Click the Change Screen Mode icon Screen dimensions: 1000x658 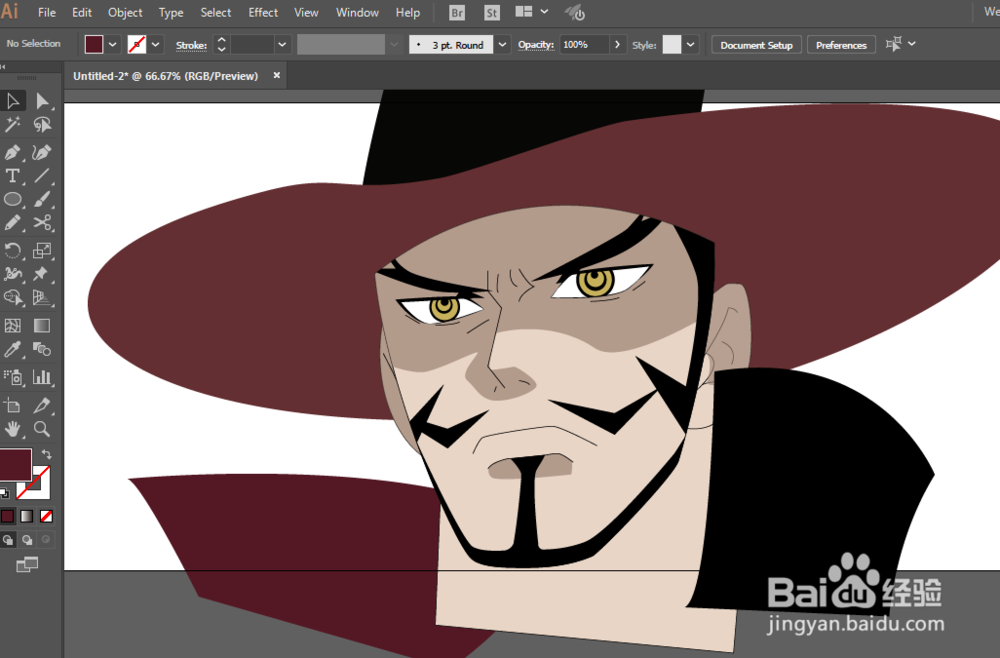(x=27, y=564)
